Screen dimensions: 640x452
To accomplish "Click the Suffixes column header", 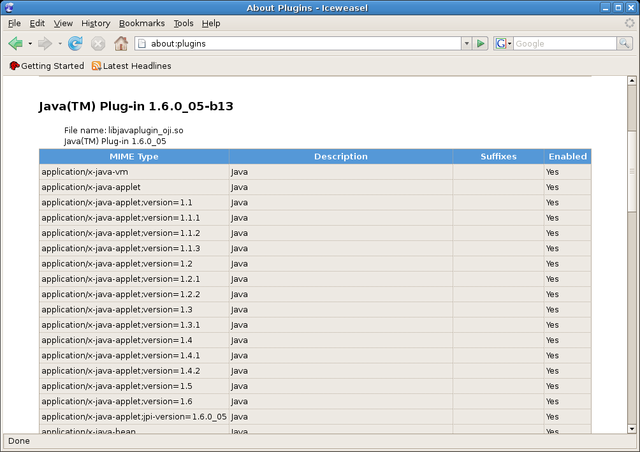I will [x=498, y=156].
